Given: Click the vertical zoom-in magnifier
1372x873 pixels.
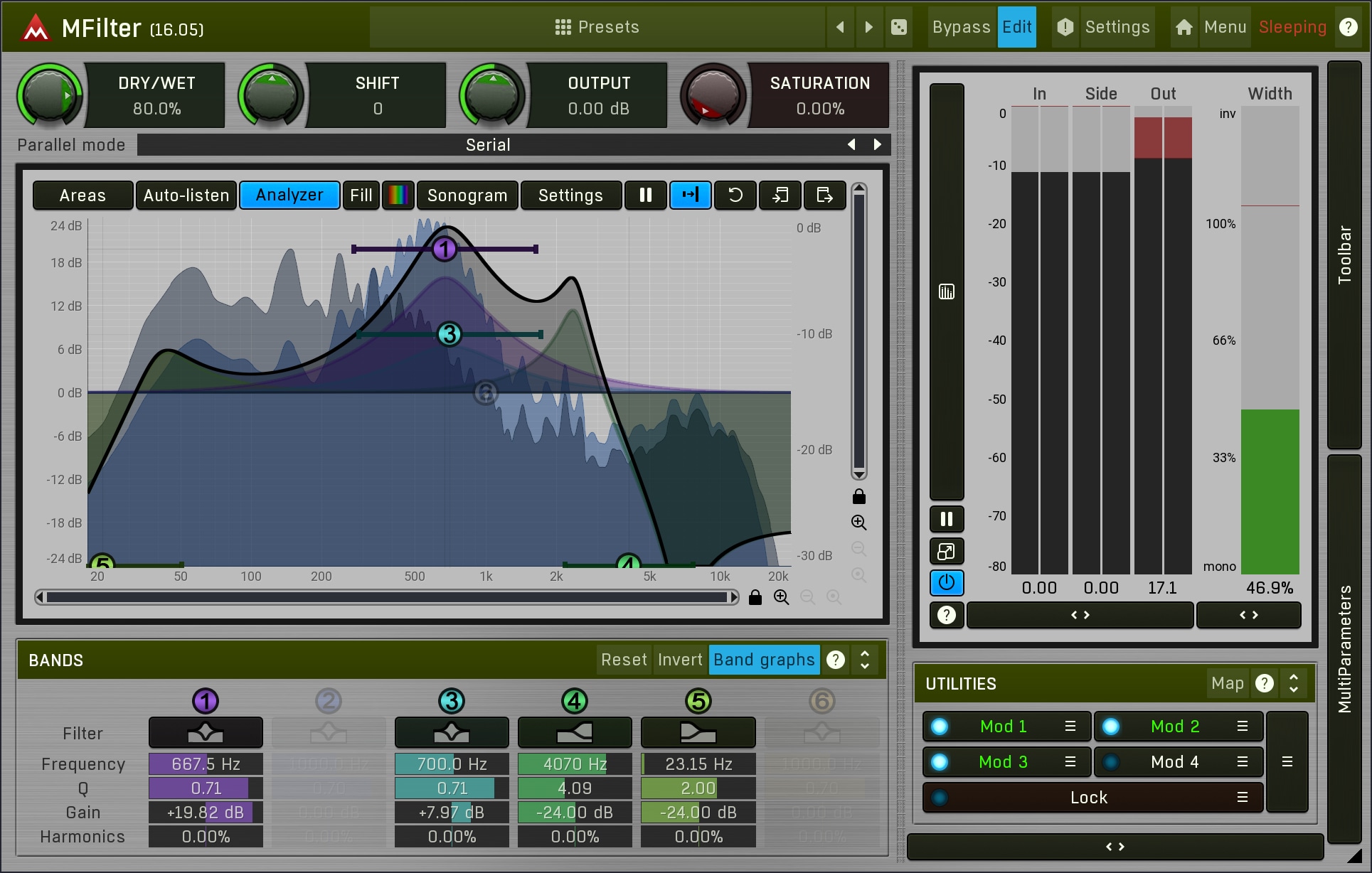Looking at the screenshot, I should [859, 523].
